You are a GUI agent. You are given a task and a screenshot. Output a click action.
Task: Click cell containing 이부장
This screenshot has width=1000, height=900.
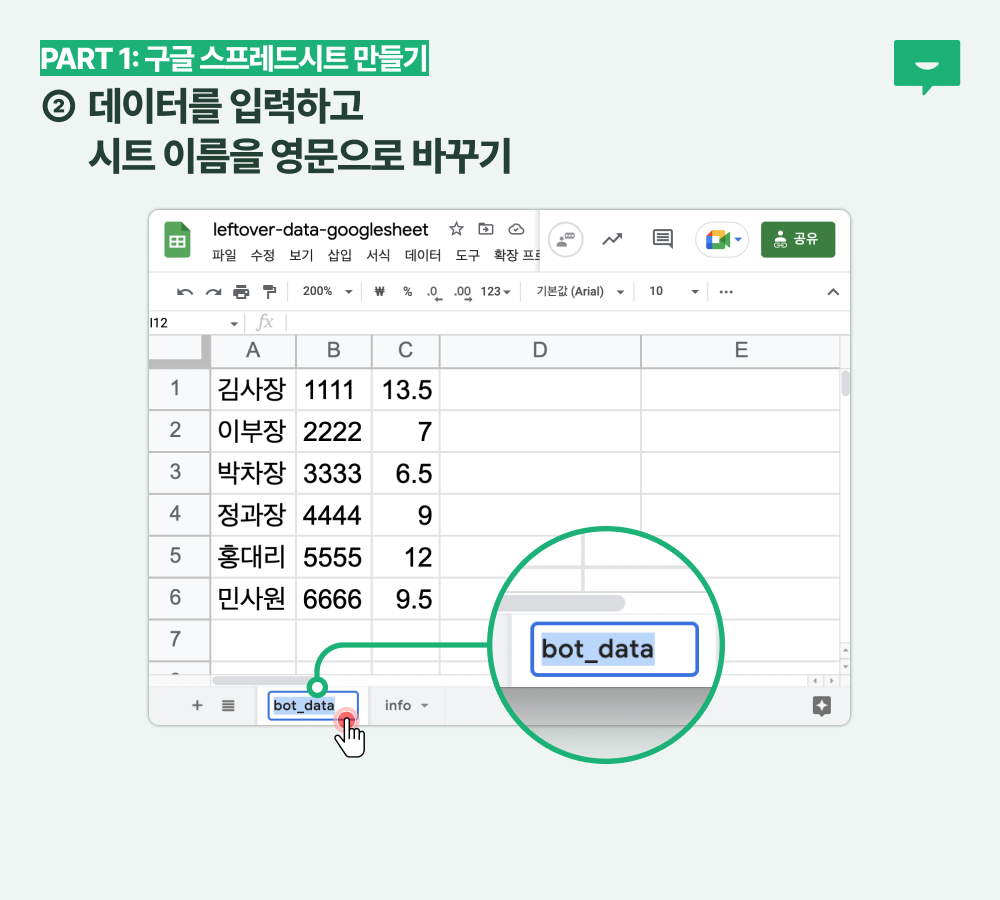253,431
